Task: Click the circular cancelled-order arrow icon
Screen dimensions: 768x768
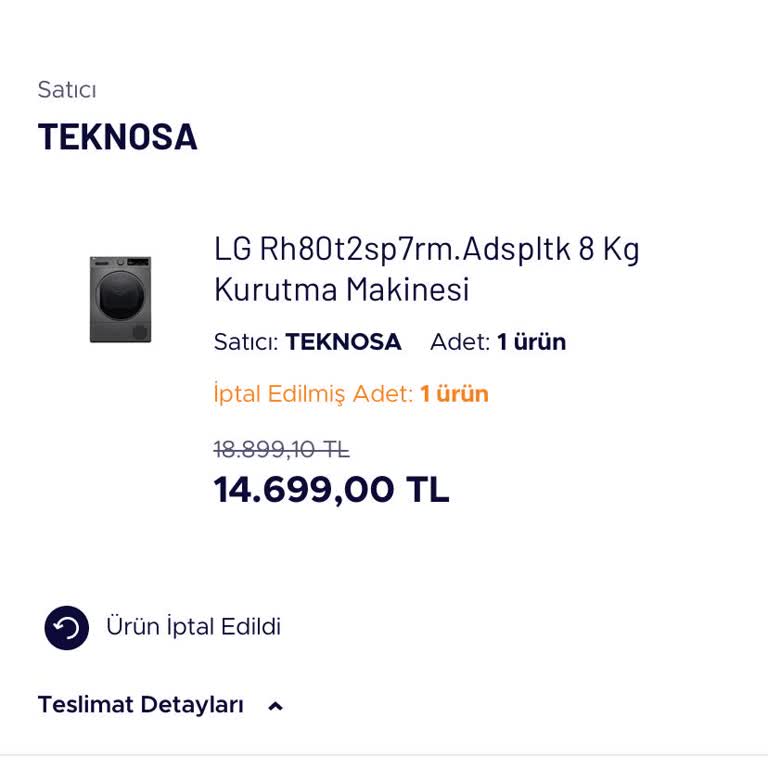Action: click(67, 628)
